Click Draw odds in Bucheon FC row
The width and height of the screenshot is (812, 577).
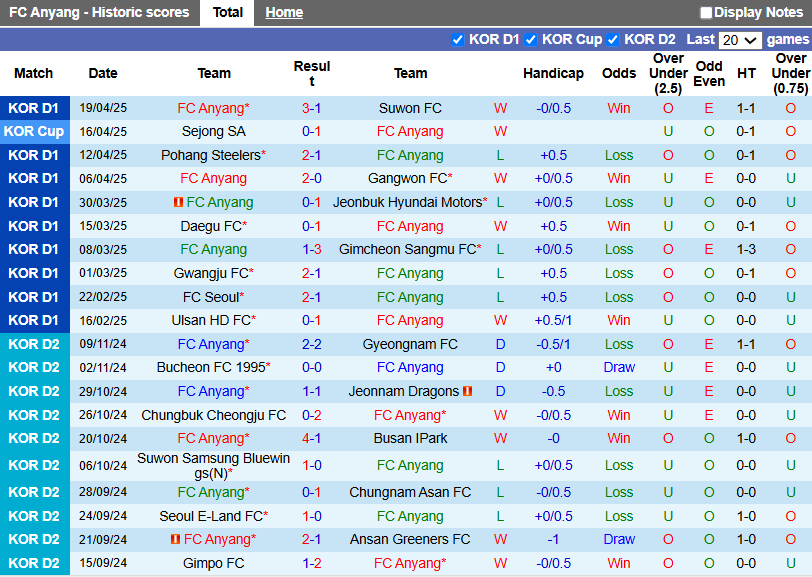tap(619, 368)
